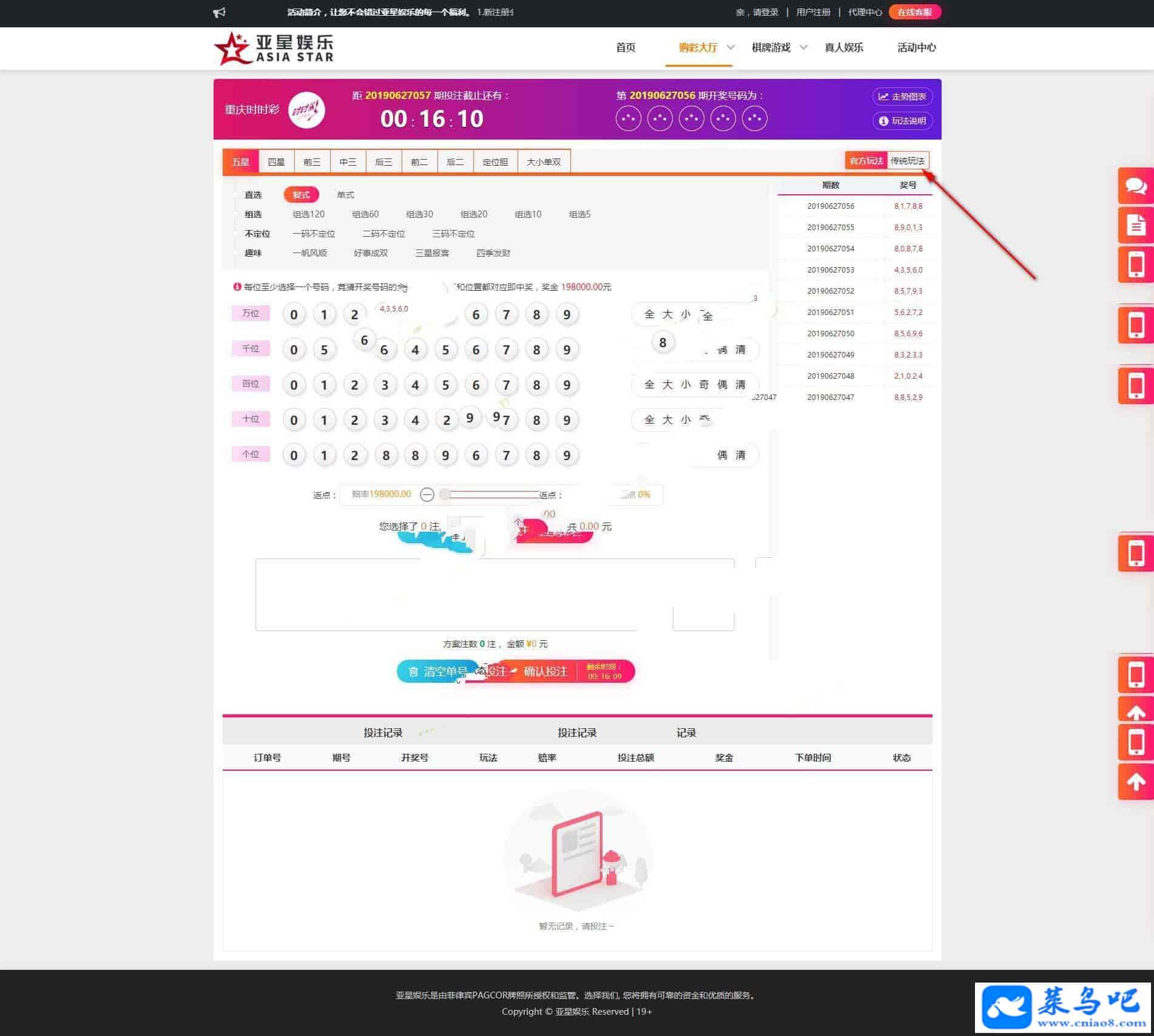Screen dimensions: 1154x1036
Task: Open the 走势图表 trend chart
Action: (x=902, y=96)
